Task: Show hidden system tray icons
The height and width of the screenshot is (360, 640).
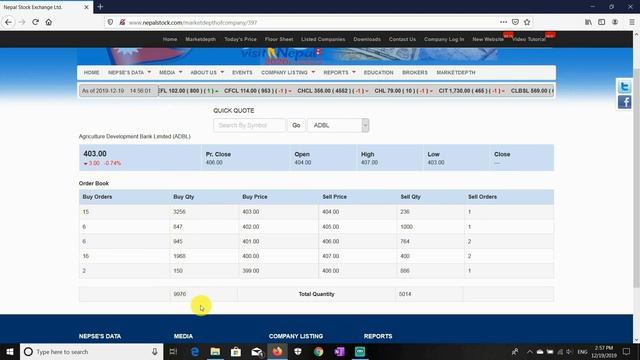Action: (x=529, y=351)
